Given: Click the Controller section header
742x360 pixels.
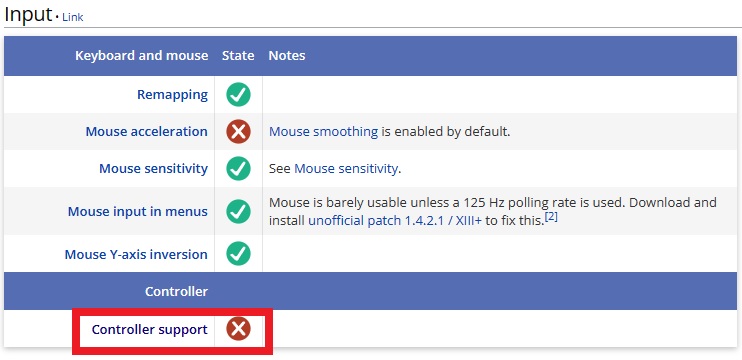Looking at the screenshot, I should click(x=177, y=291).
